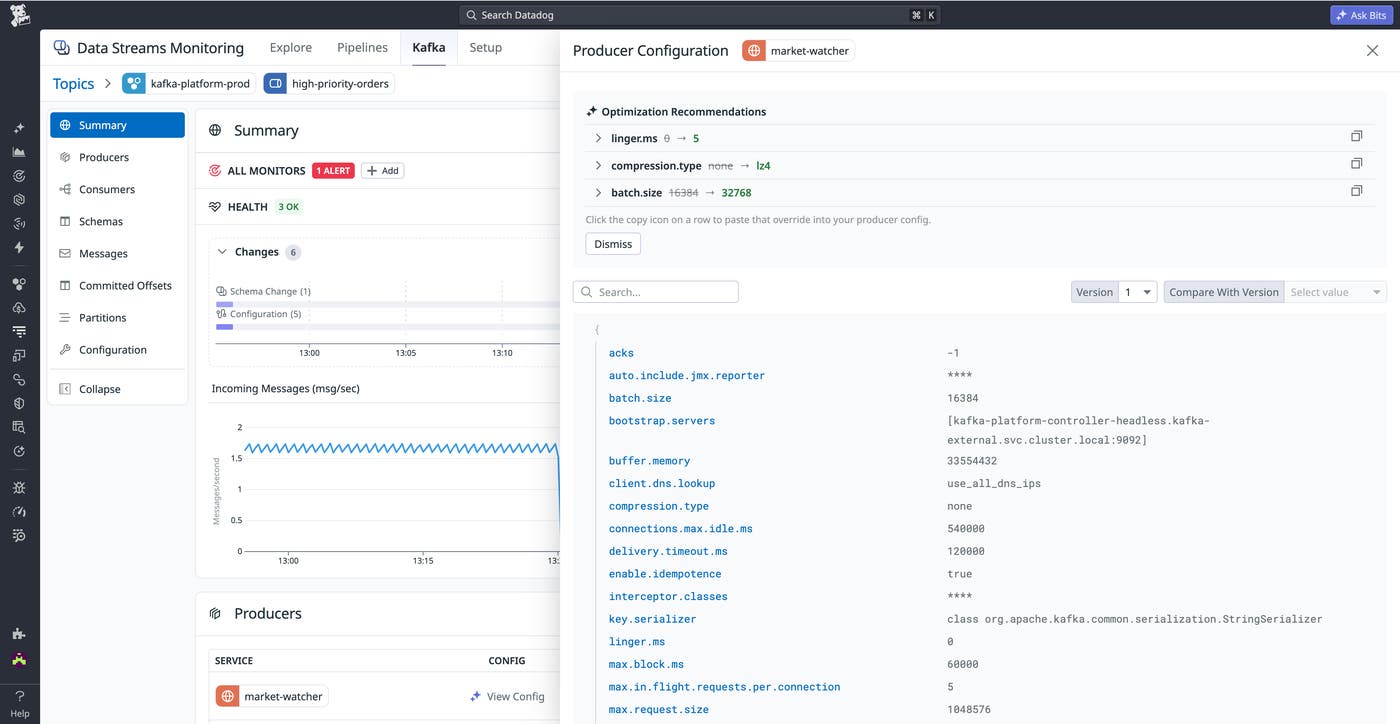Open the cloud icon in left navigation
Screen dimensions: 1400x724
coord(19,307)
